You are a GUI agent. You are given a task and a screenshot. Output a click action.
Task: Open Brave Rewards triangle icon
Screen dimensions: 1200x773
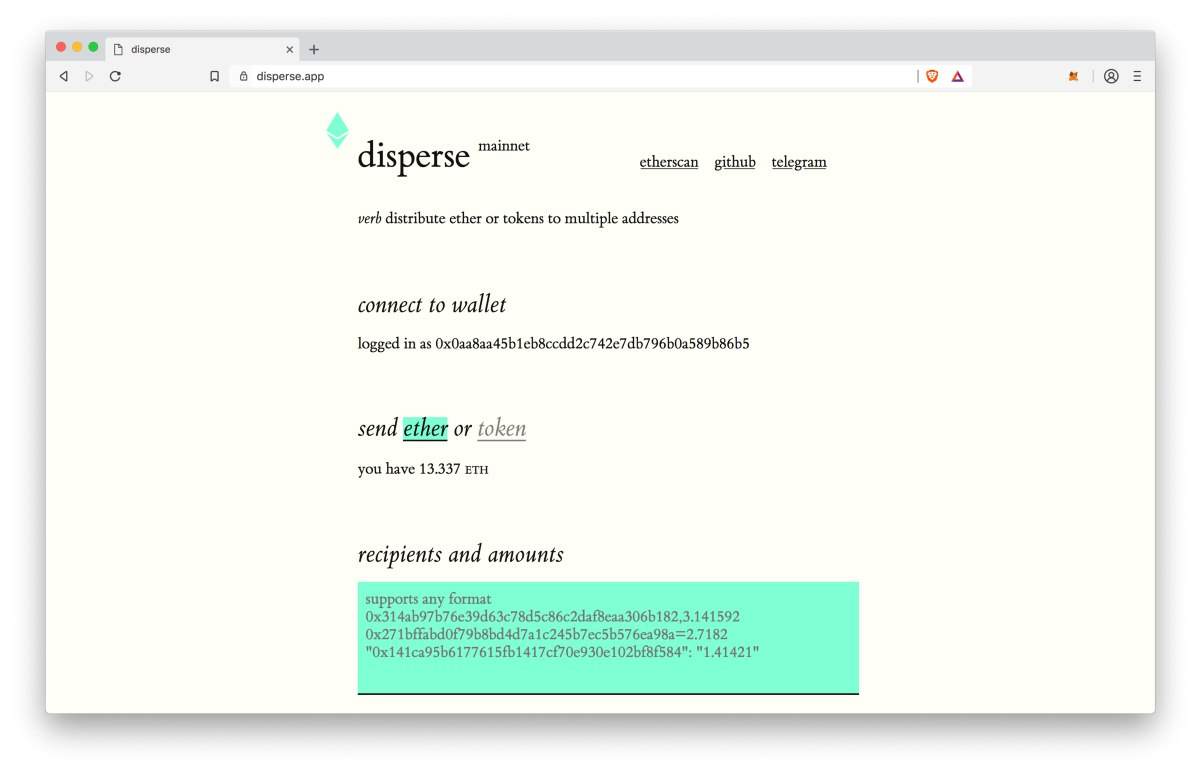pyautogui.click(x=957, y=76)
